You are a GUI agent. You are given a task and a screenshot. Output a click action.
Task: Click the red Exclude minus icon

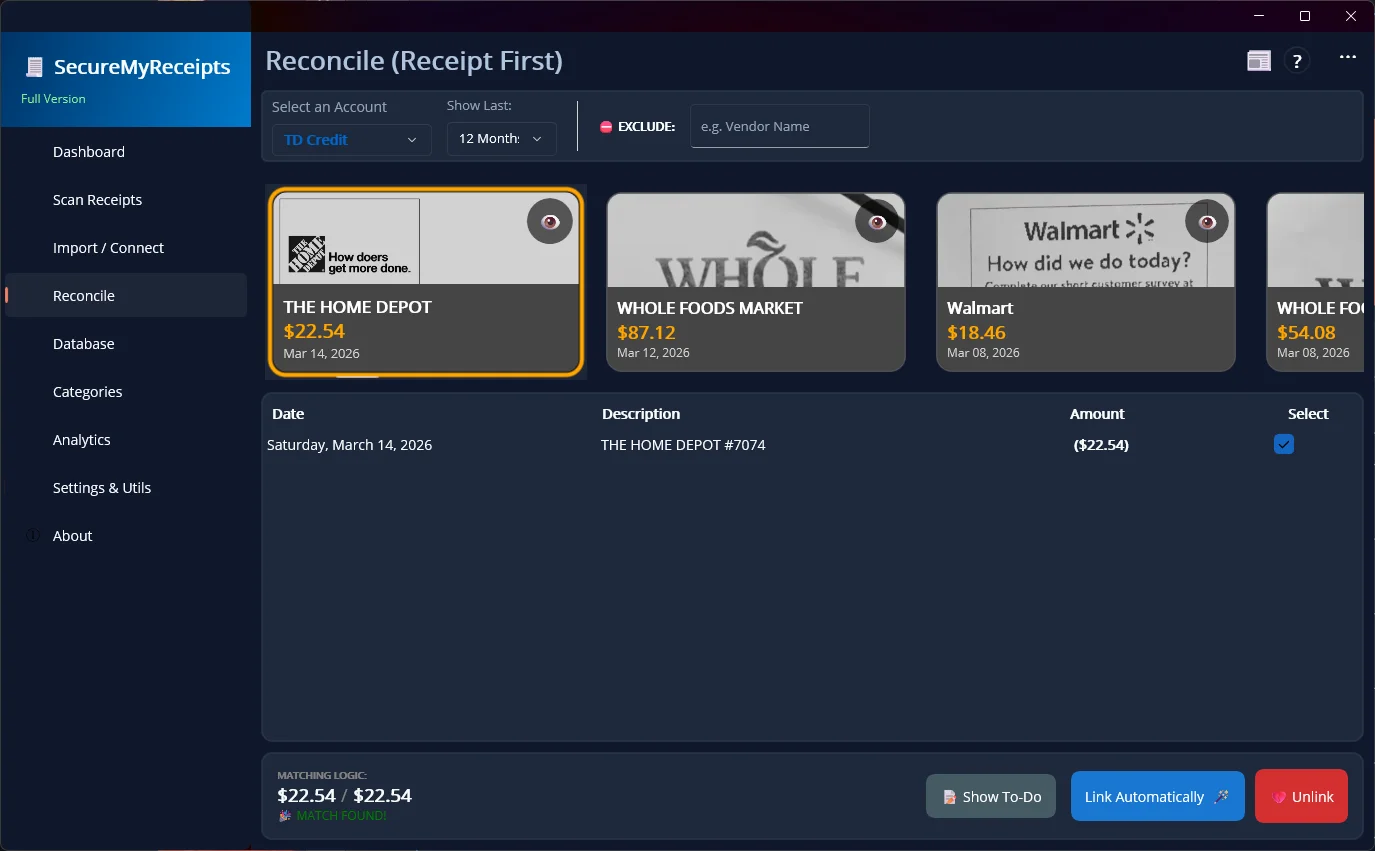[x=606, y=127]
